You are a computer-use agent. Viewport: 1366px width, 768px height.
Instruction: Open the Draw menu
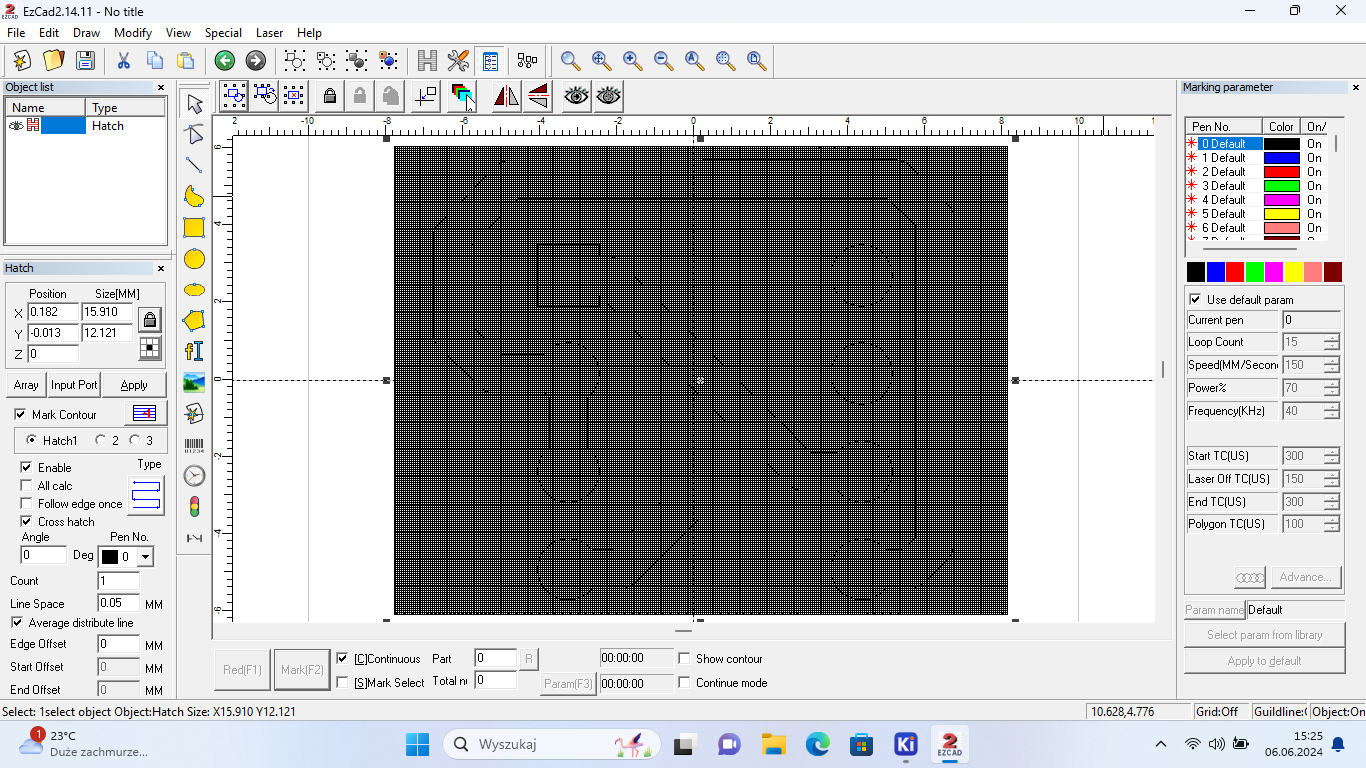[86, 33]
